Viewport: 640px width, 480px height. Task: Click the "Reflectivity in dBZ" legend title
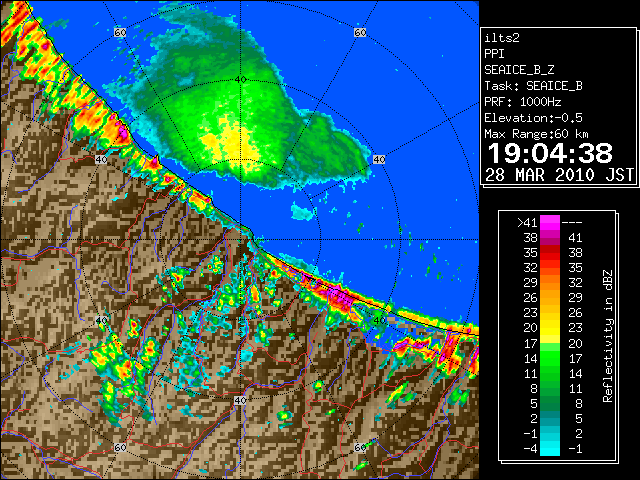click(x=608, y=336)
